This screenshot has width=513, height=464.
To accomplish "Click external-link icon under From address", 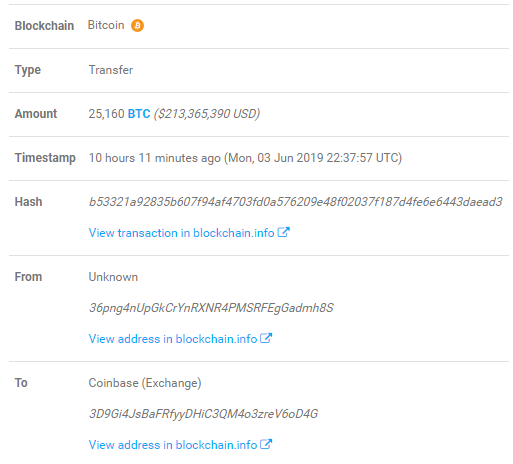I will [x=266, y=338].
